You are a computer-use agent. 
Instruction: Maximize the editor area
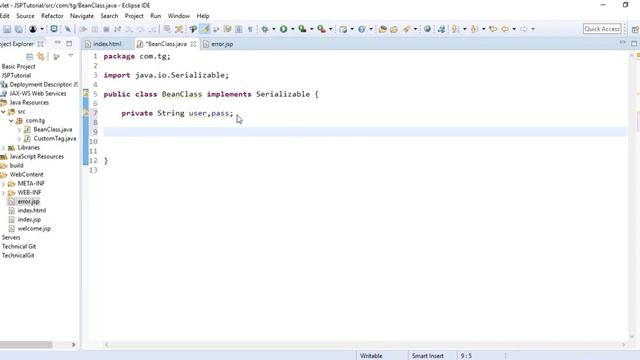pos(634,43)
